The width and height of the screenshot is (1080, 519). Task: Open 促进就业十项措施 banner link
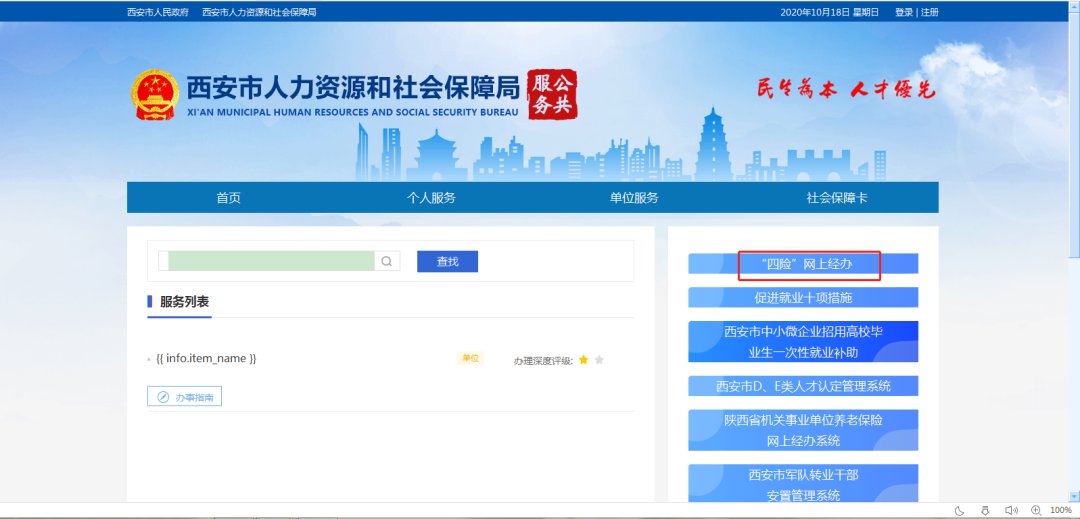click(803, 297)
